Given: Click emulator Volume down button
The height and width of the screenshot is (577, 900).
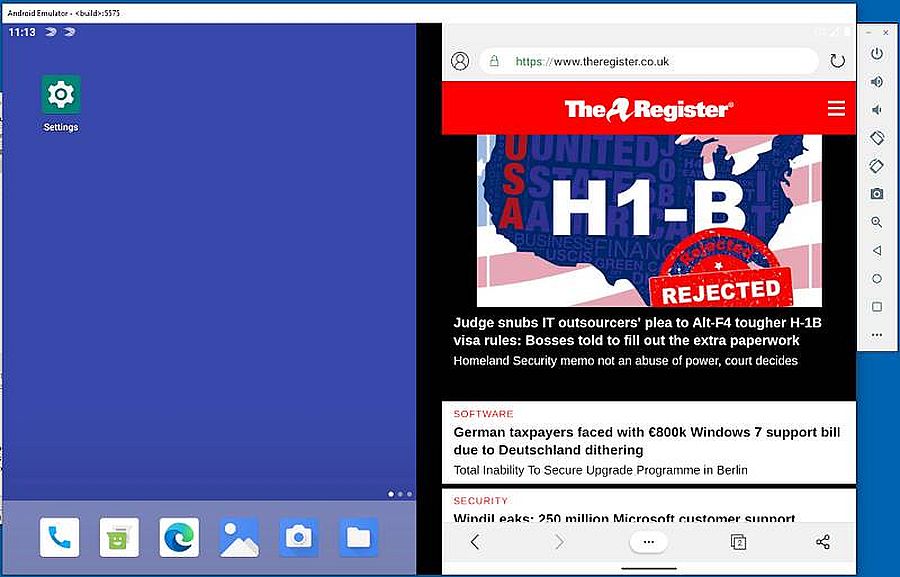Looking at the screenshot, I should click(x=876, y=110).
